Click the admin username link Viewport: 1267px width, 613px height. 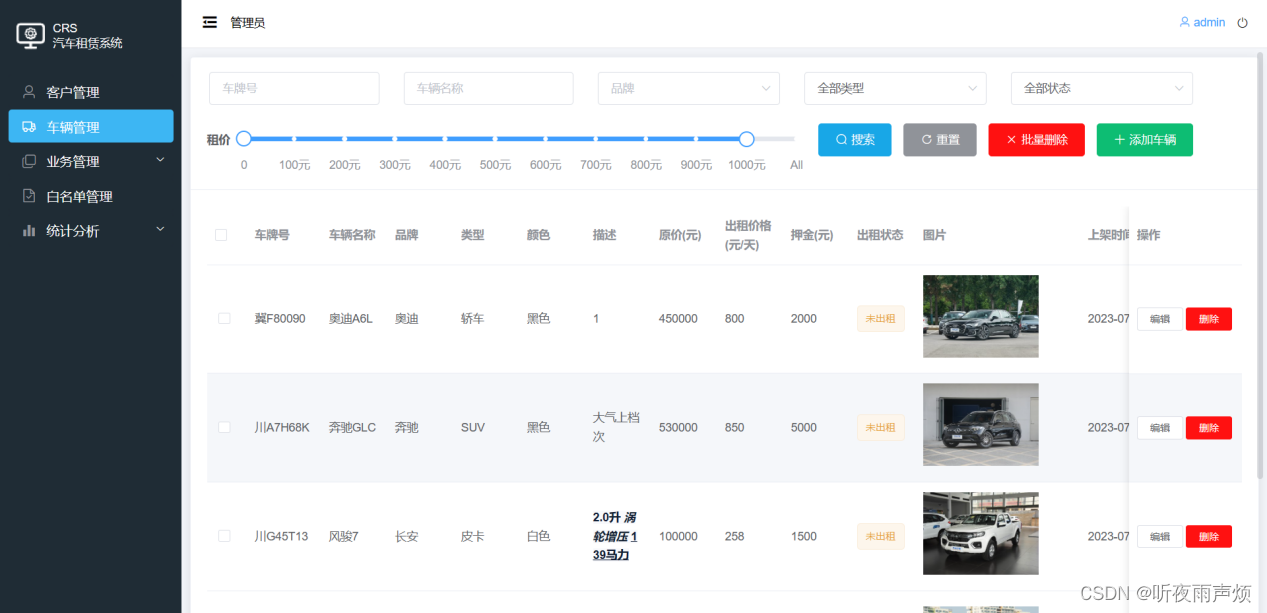pyautogui.click(x=1209, y=22)
